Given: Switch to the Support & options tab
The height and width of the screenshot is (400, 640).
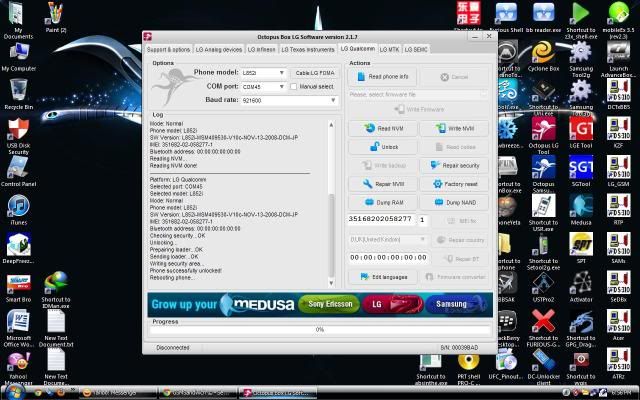Looking at the screenshot, I should point(168,49).
